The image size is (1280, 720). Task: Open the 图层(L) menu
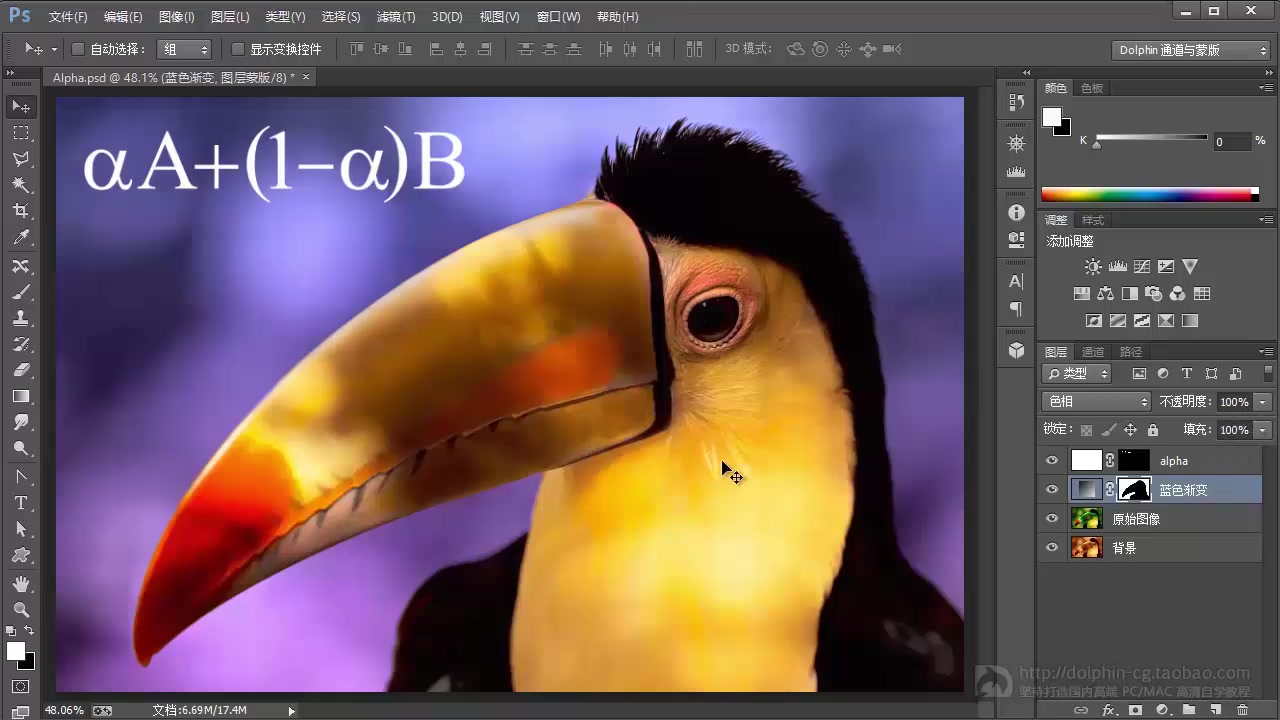230,17
